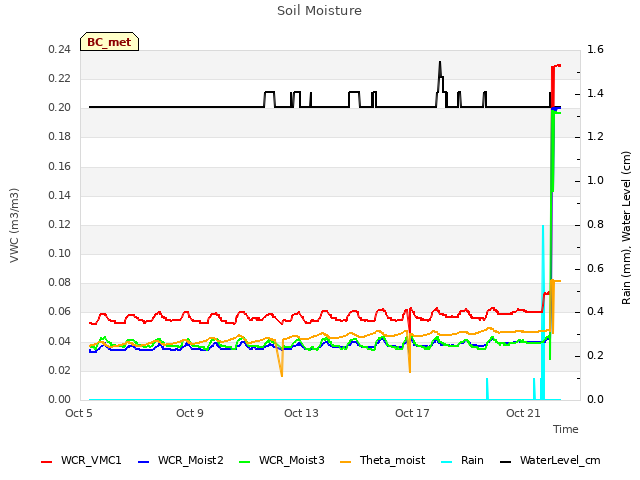
Task: Click the Oct 9 date tick label
Action: [x=190, y=413]
